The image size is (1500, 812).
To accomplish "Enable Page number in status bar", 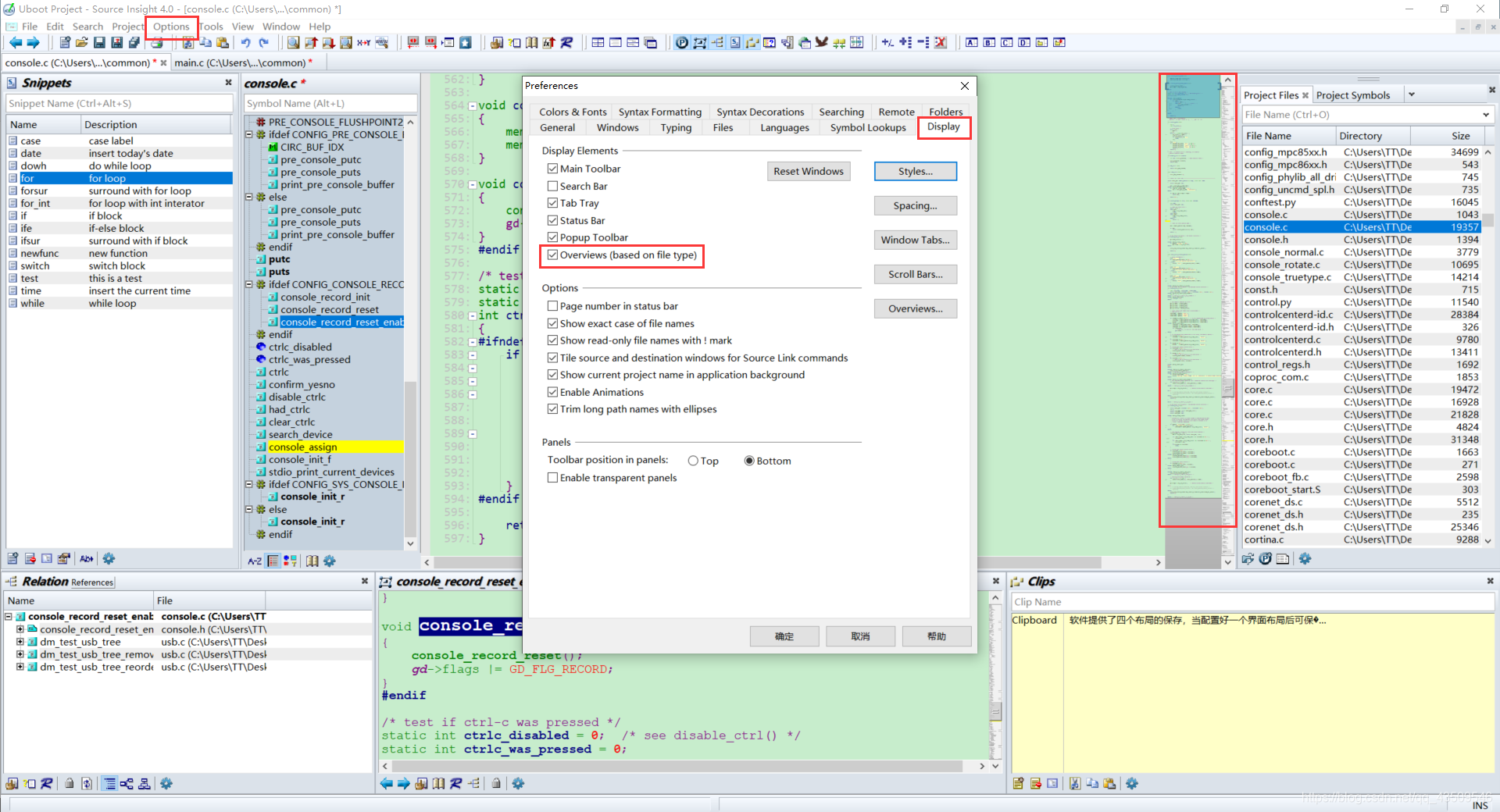I will point(552,306).
